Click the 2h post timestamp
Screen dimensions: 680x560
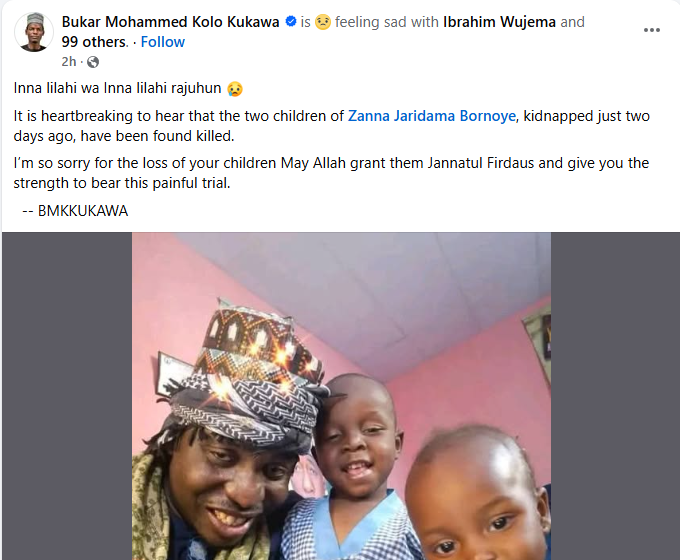point(69,62)
